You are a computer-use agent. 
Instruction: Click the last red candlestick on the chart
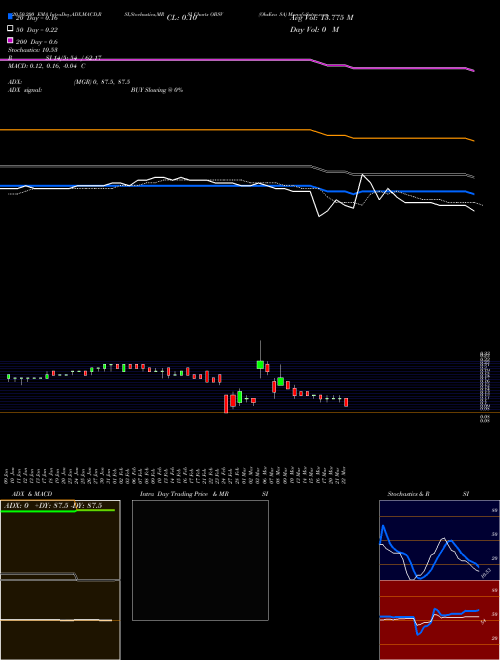pos(346,402)
